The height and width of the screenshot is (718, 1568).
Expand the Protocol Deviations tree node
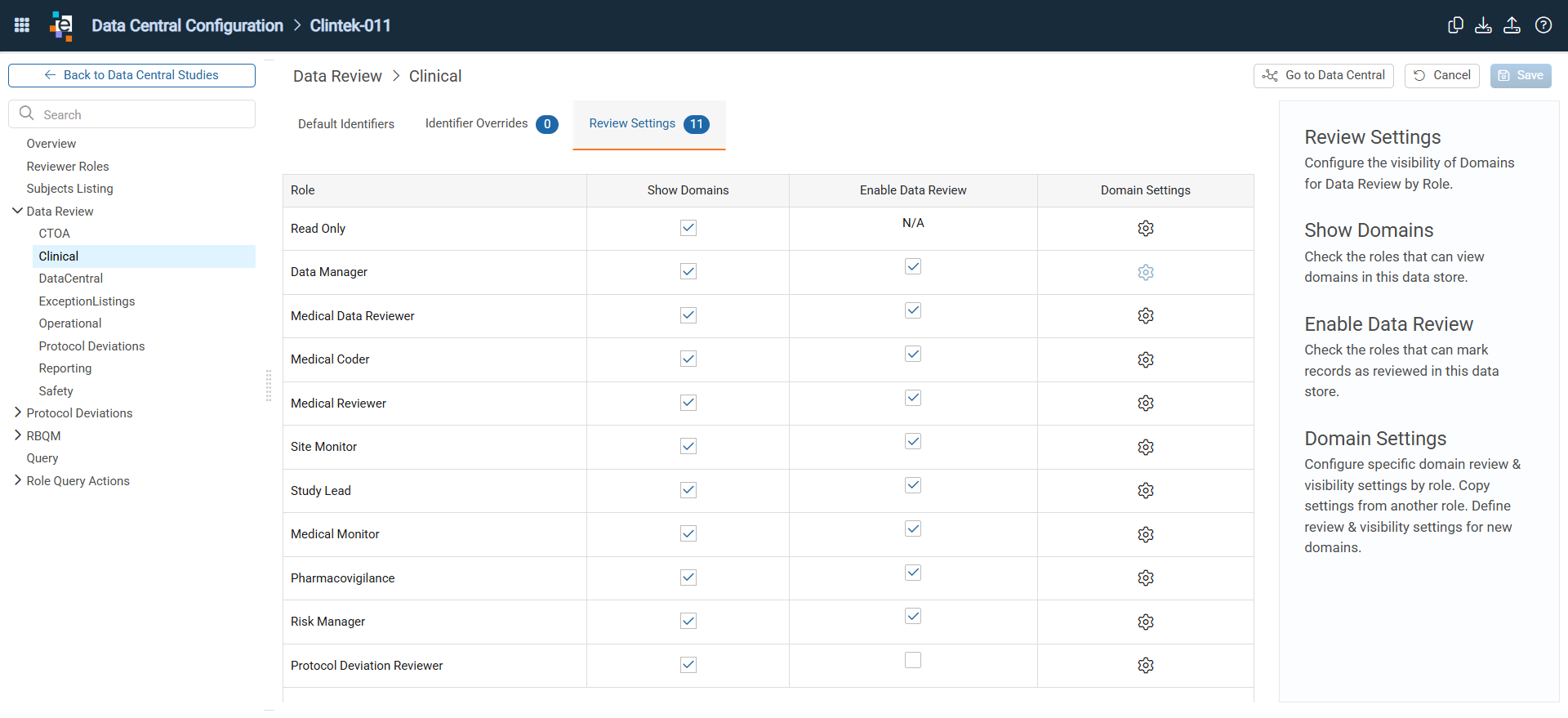[x=17, y=413]
